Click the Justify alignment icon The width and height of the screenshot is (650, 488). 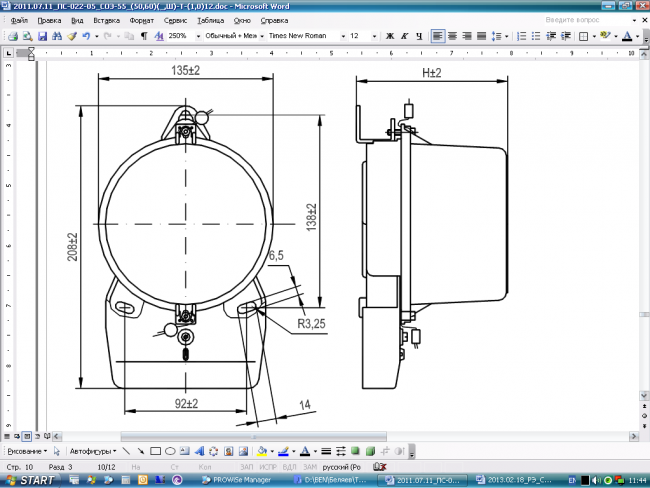(482, 36)
